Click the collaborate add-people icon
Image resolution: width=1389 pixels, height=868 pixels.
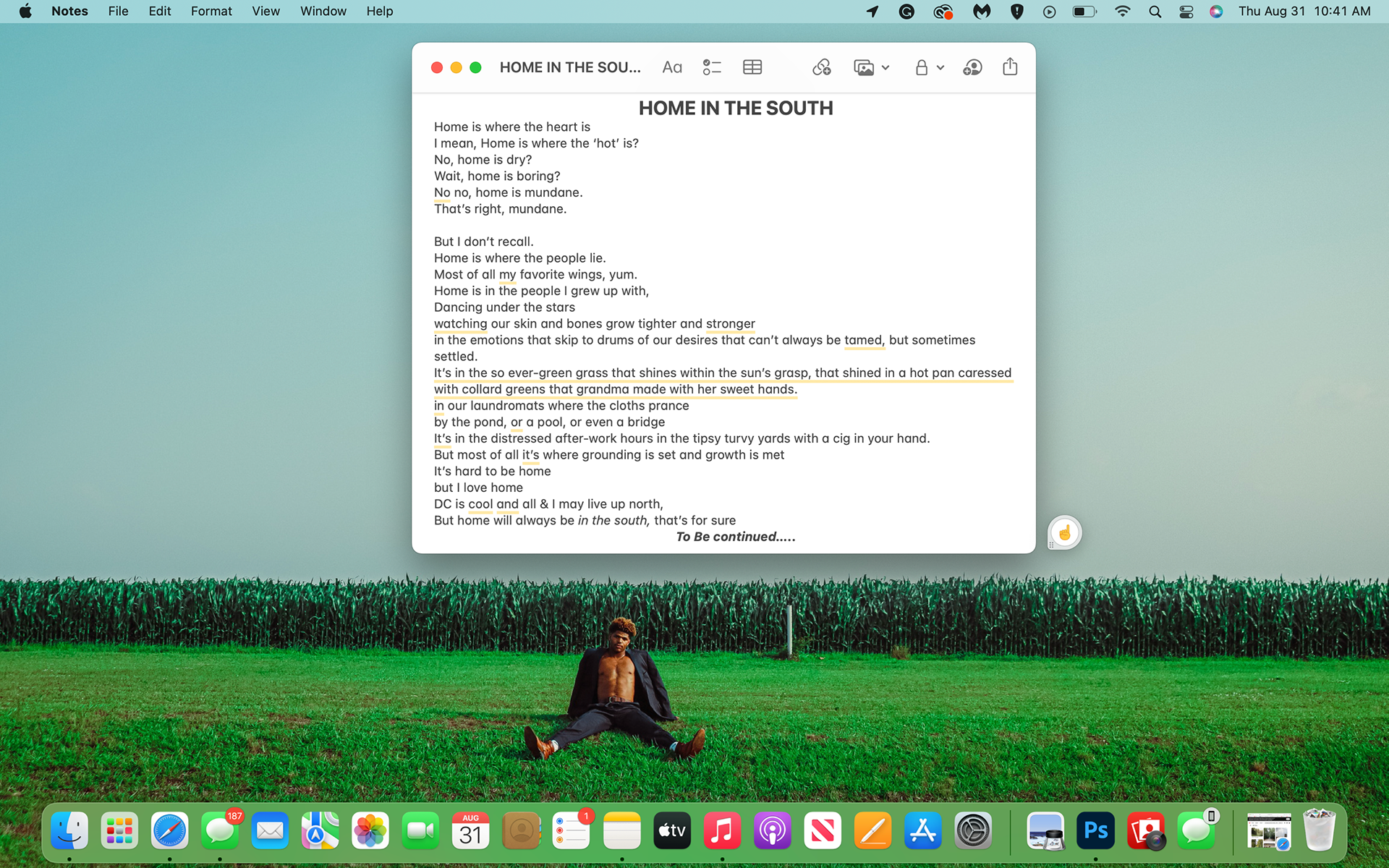point(972,67)
